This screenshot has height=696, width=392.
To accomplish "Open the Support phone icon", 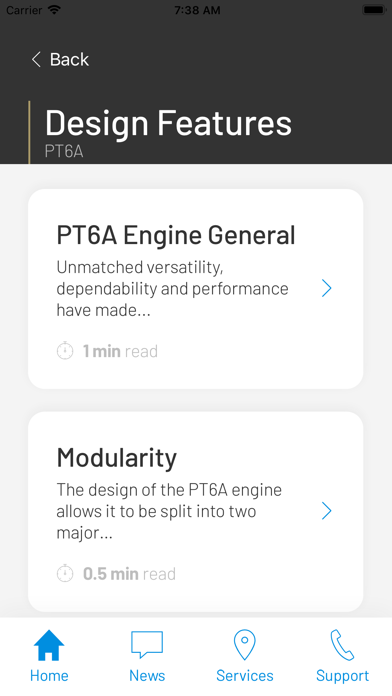I will coord(342,645).
